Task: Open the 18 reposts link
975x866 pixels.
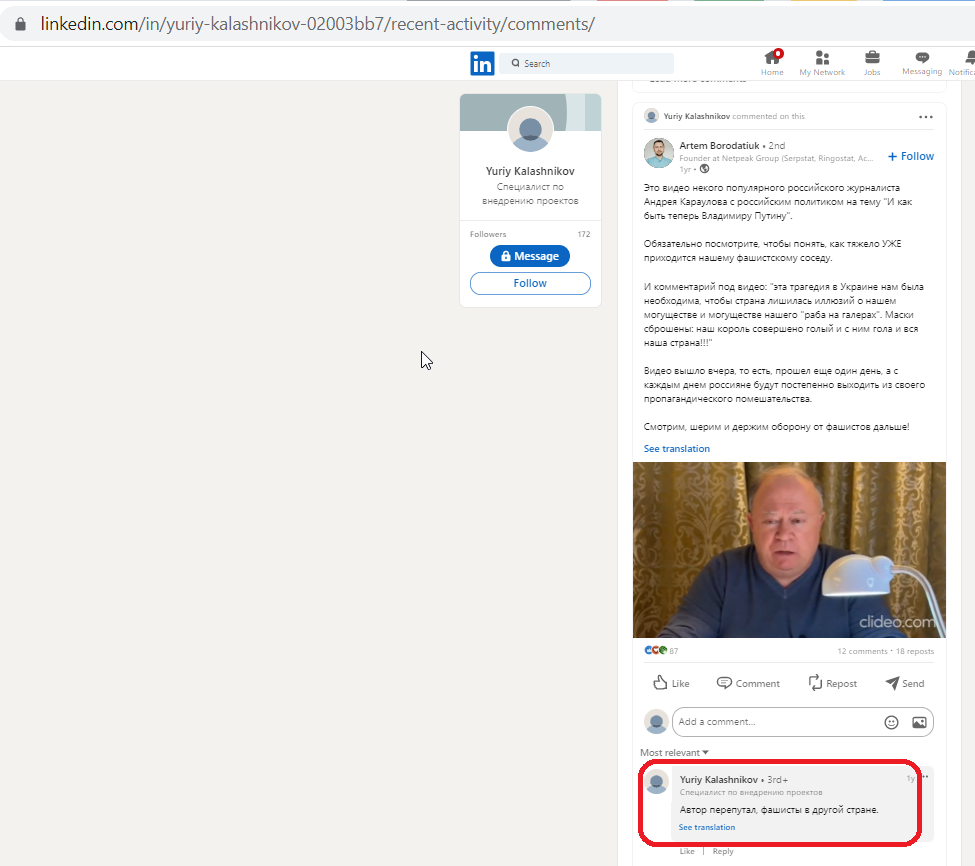Action: pyautogui.click(x=915, y=651)
